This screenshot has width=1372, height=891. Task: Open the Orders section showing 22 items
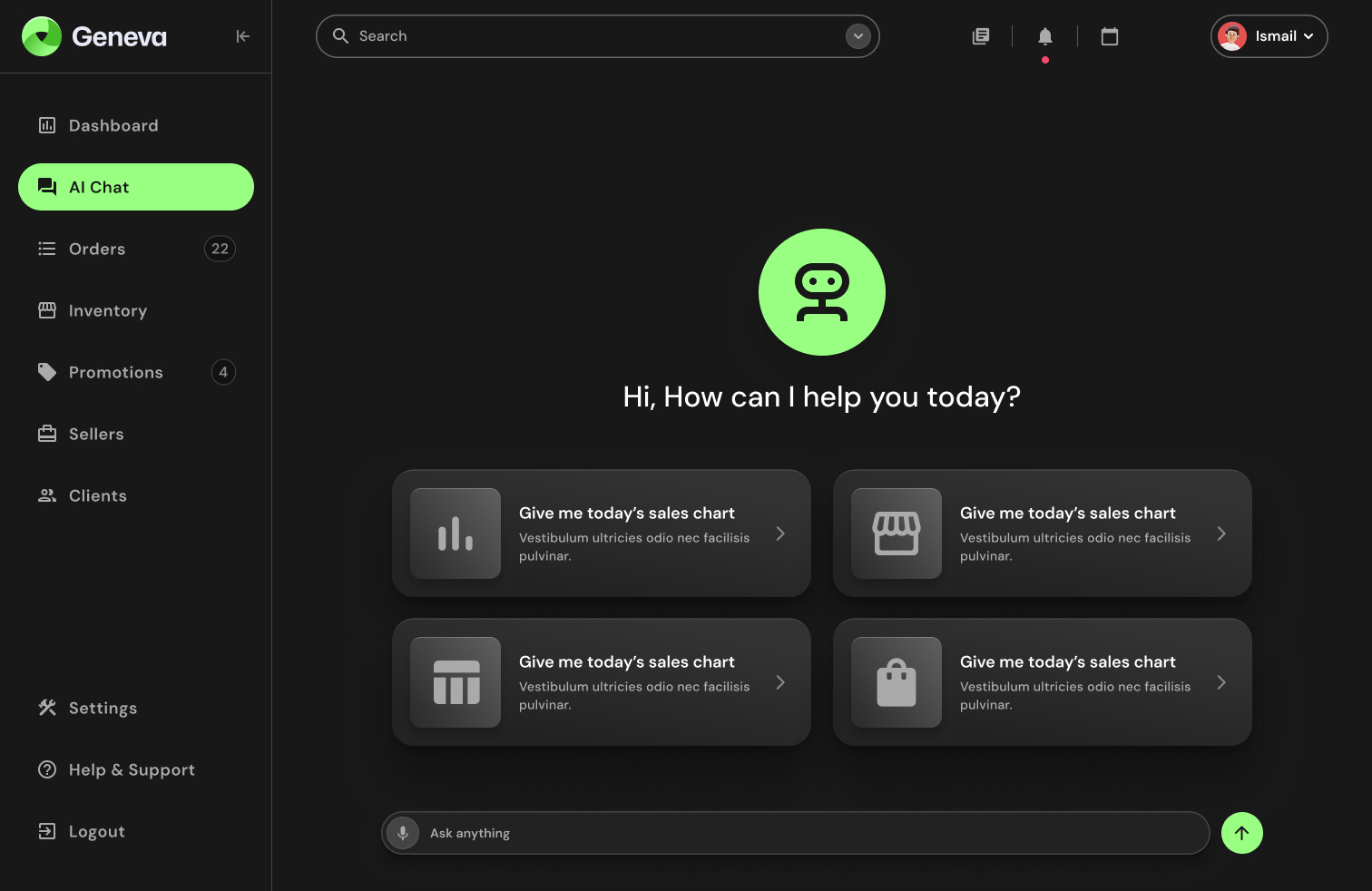[97, 249]
